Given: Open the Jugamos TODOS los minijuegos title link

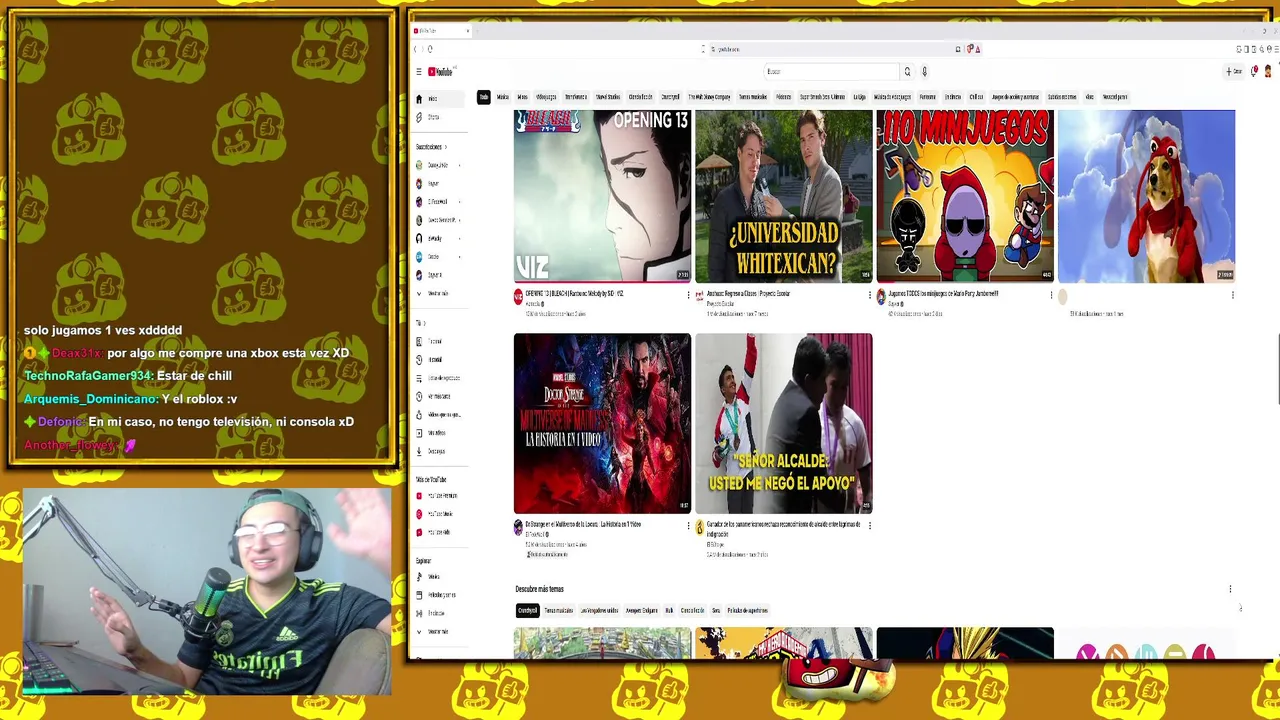Looking at the screenshot, I should [944, 294].
